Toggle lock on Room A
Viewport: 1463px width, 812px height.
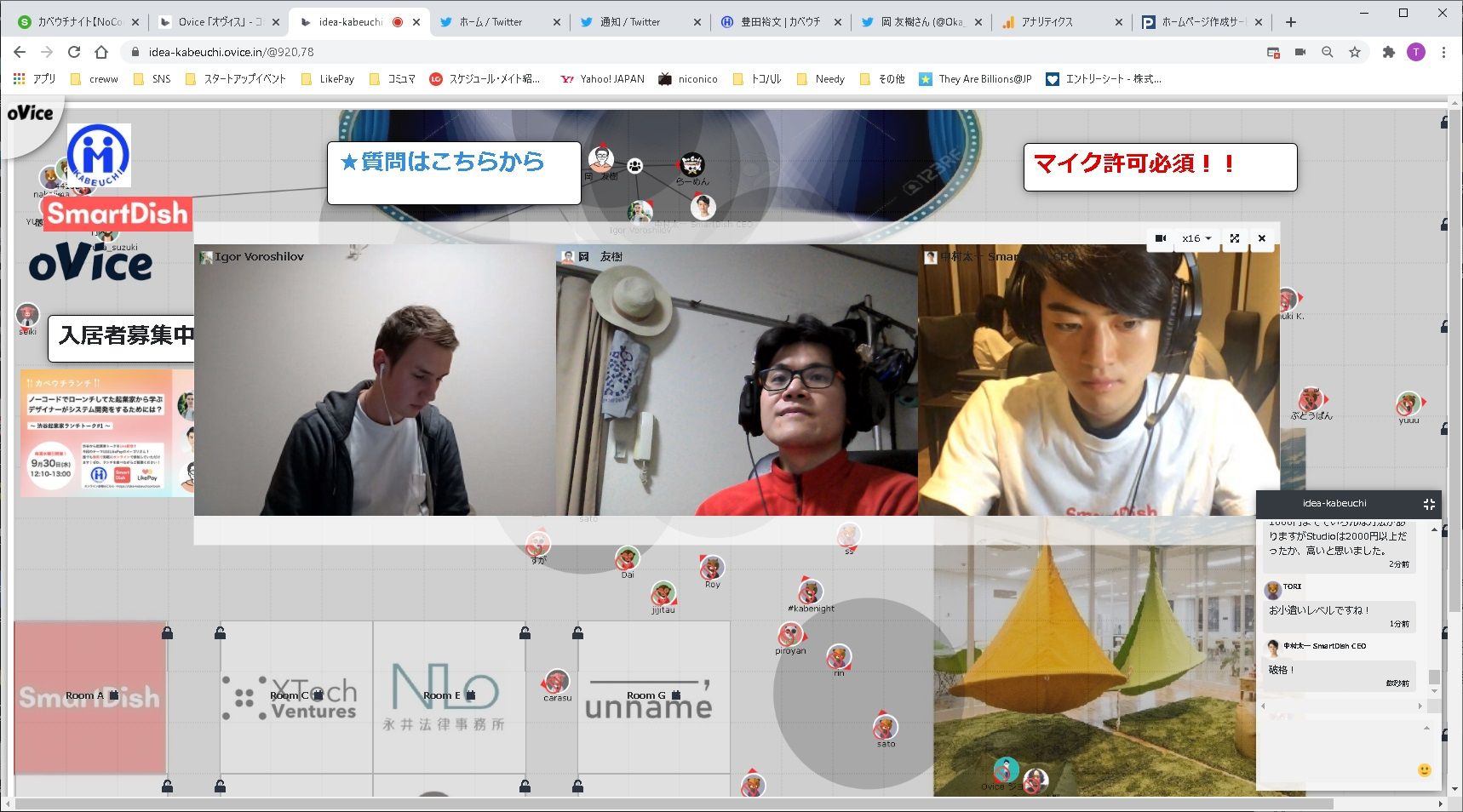[x=115, y=695]
